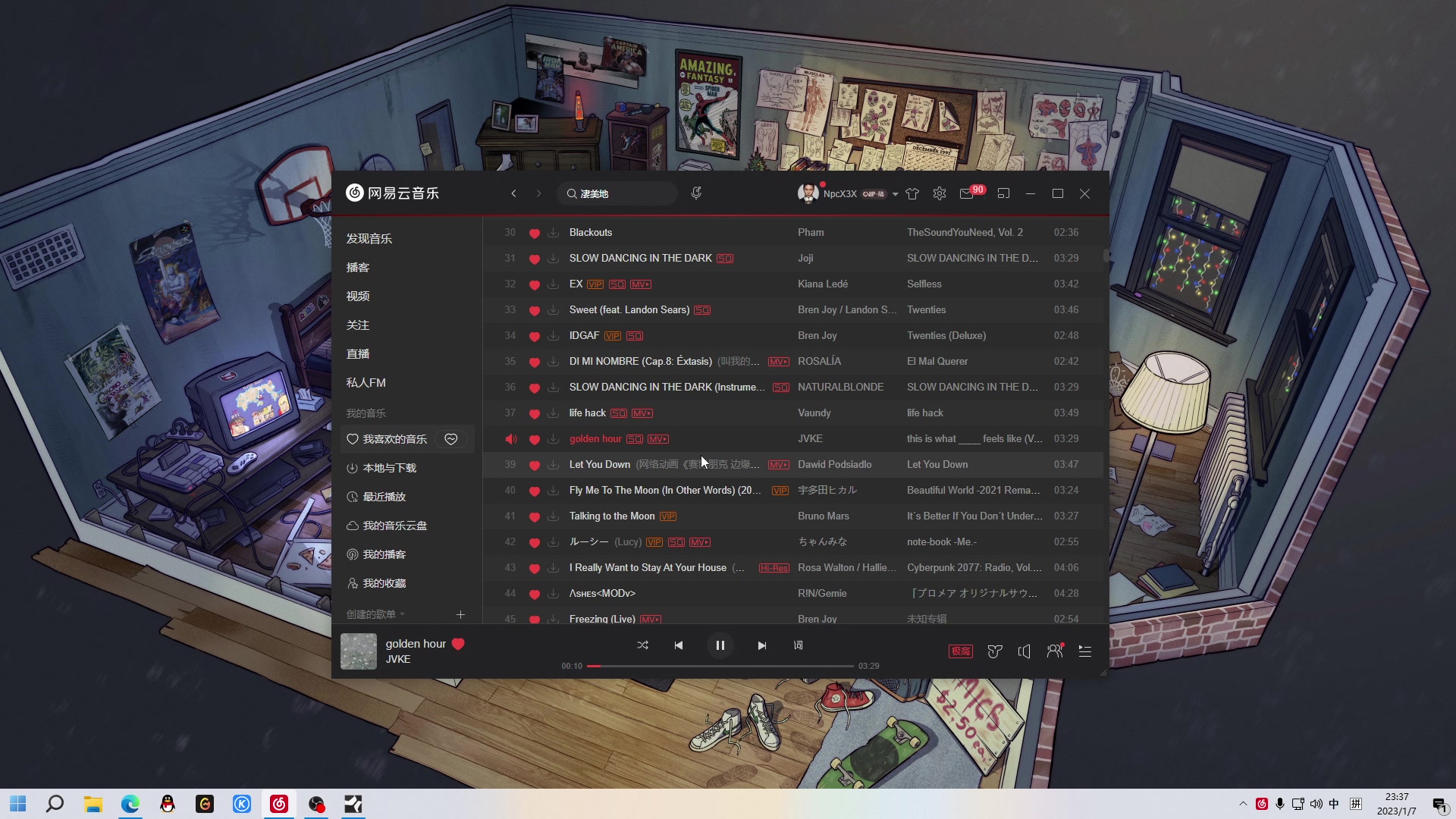This screenshot has height=819, width=1456.
Task: Open the play queue list icon
Action: click(1084, 651)
